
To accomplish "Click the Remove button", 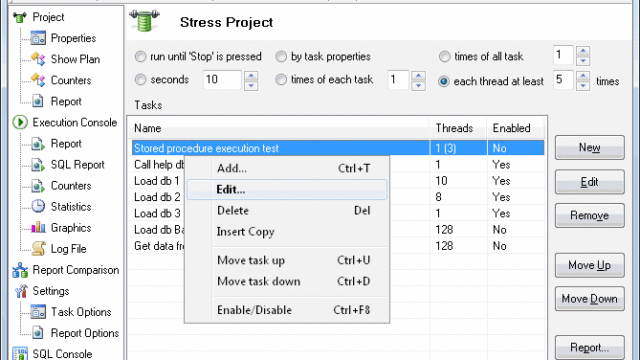I will (589, 215).
